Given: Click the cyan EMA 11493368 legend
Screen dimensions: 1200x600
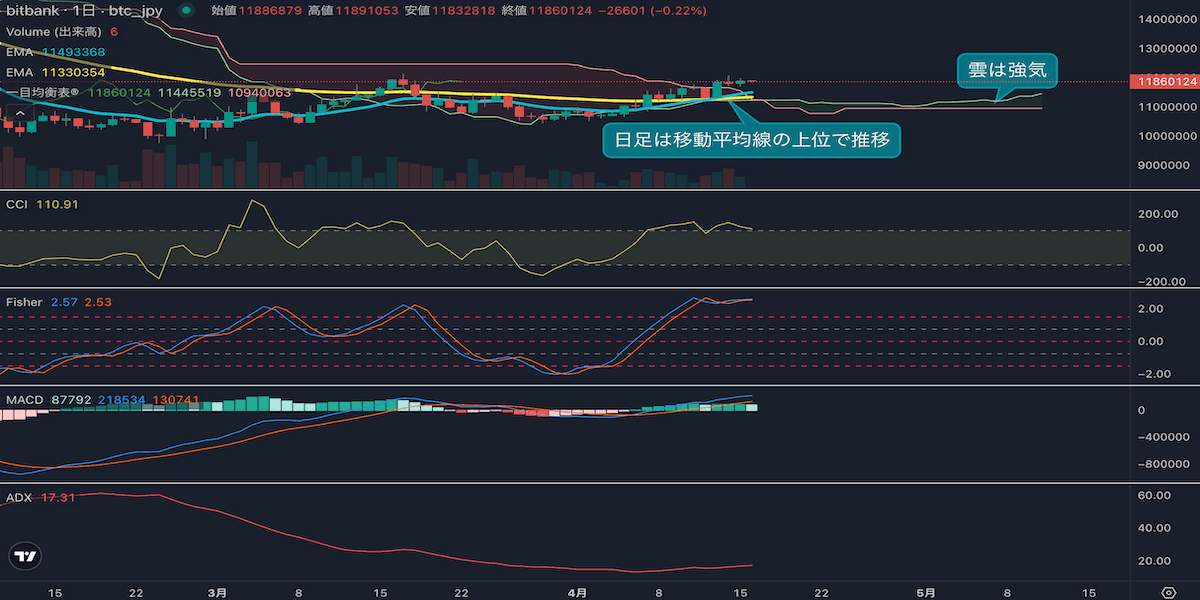Looking at the screenshot, I should pyautogui.click(x=55, y=51).
